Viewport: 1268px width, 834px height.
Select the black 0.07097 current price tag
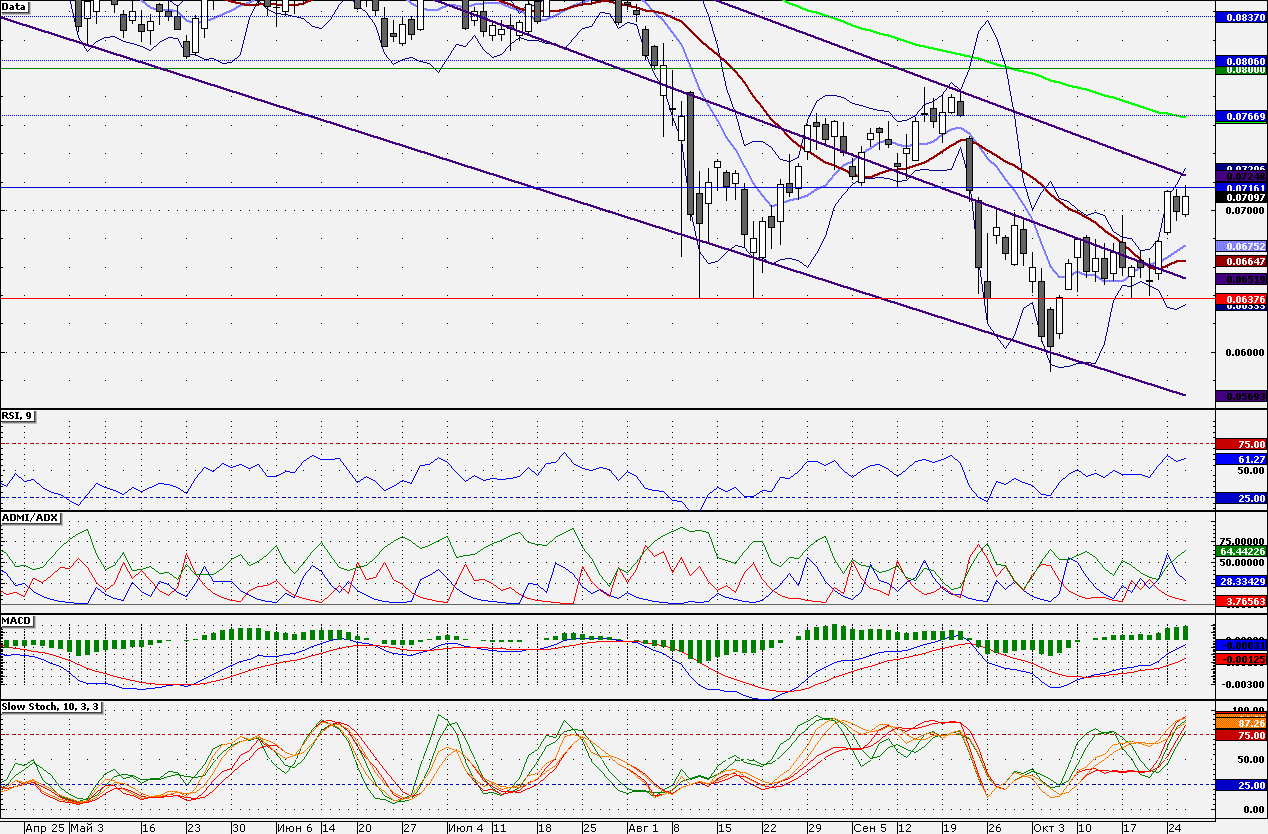(x=1240, y=198)
